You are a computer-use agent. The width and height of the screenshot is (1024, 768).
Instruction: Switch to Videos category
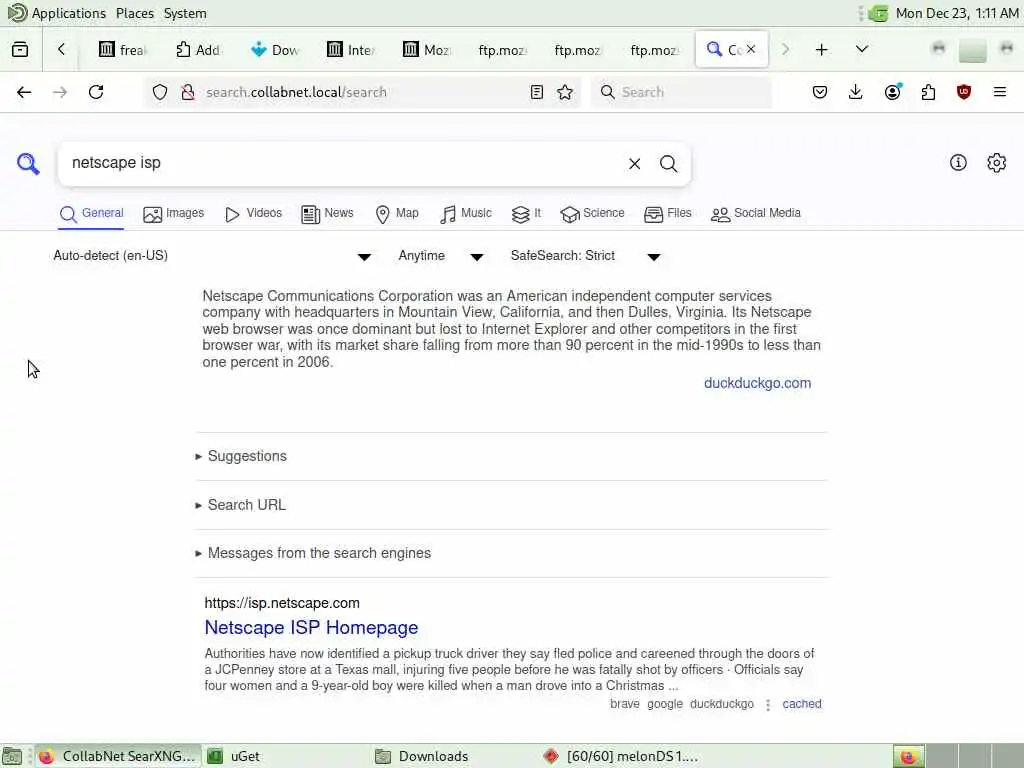click(x=253, y=214)
